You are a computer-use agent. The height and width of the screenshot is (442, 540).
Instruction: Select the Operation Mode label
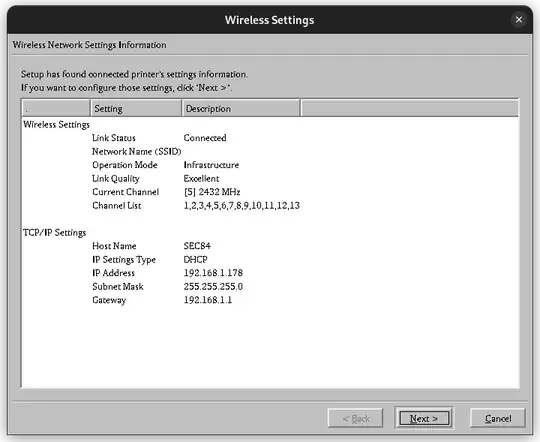click(x=125, y=165)
